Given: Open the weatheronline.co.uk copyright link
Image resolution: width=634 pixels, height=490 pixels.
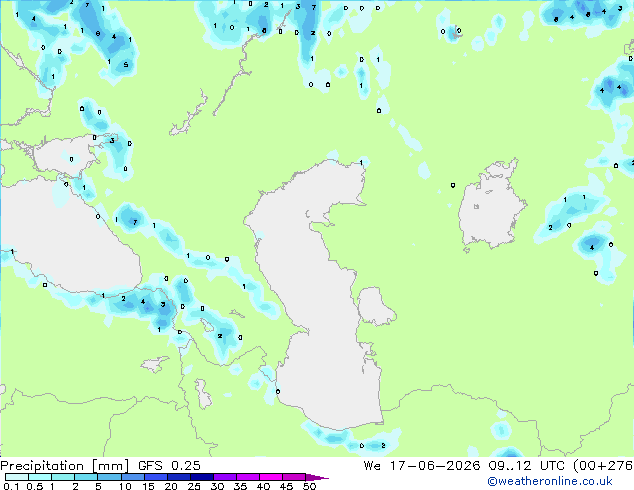Looking at the screenshot, I should [x=549, y=481].
